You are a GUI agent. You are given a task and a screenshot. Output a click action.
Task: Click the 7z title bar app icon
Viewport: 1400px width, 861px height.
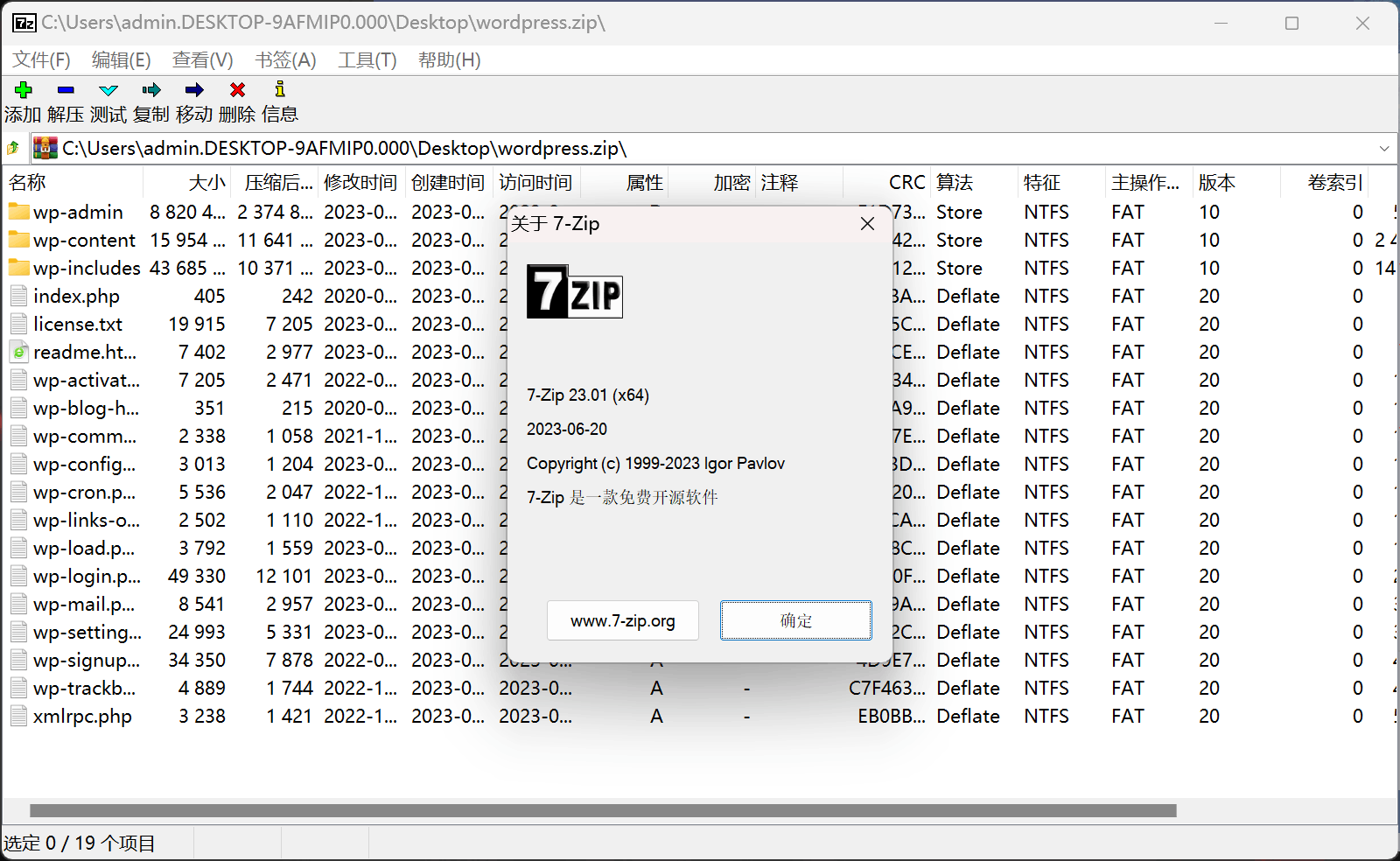(24, 23)
